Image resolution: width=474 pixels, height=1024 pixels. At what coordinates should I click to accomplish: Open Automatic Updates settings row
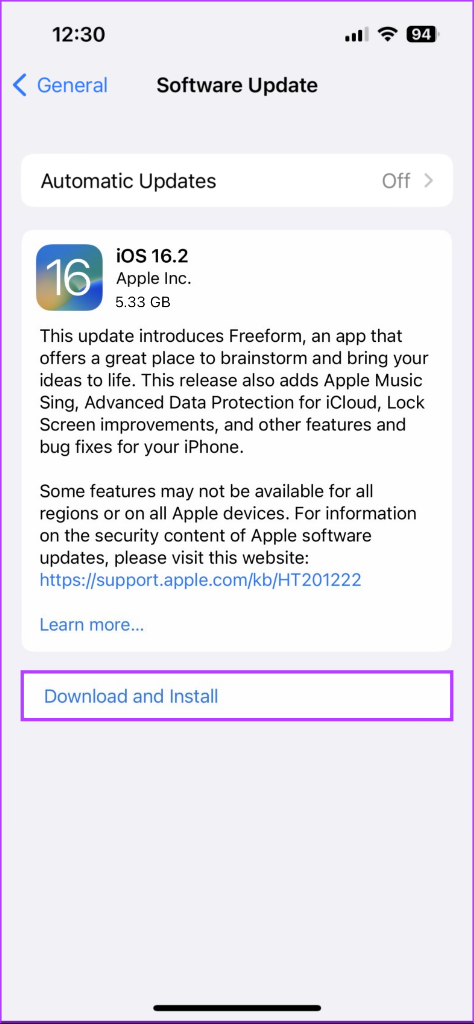237,180
